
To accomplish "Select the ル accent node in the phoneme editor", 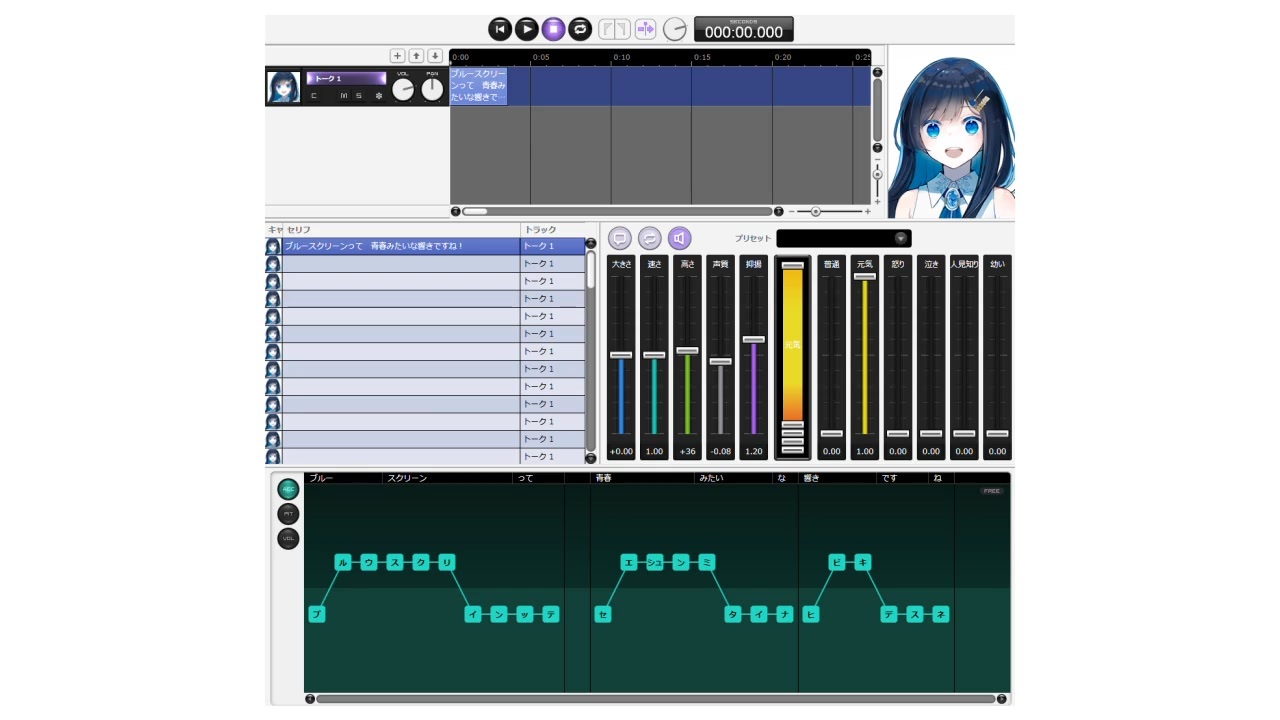I will (343, 562).
